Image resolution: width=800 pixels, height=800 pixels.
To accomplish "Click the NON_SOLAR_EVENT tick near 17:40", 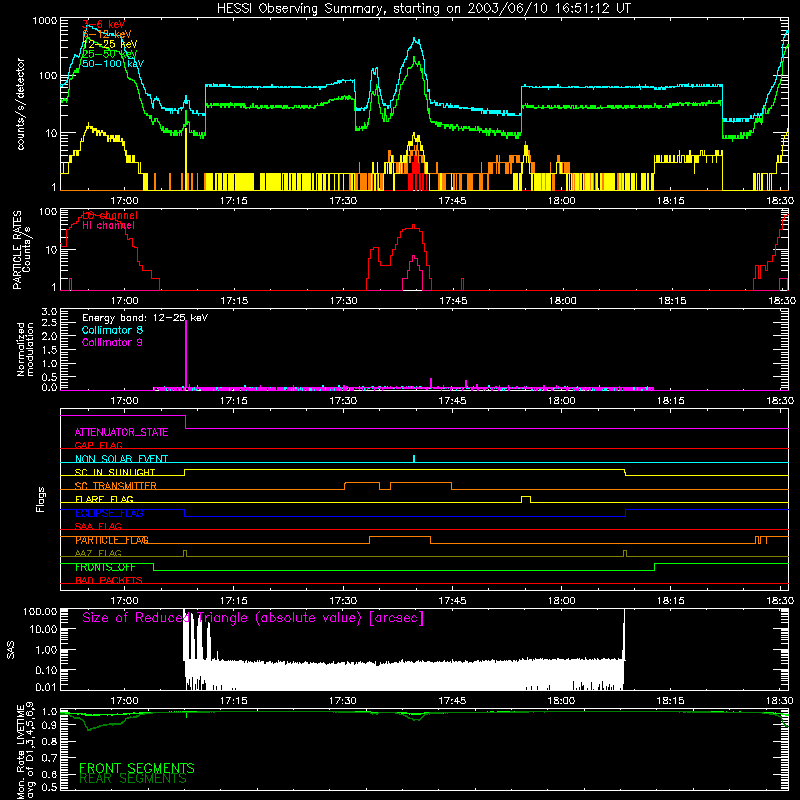I will (x=414, y=458).
